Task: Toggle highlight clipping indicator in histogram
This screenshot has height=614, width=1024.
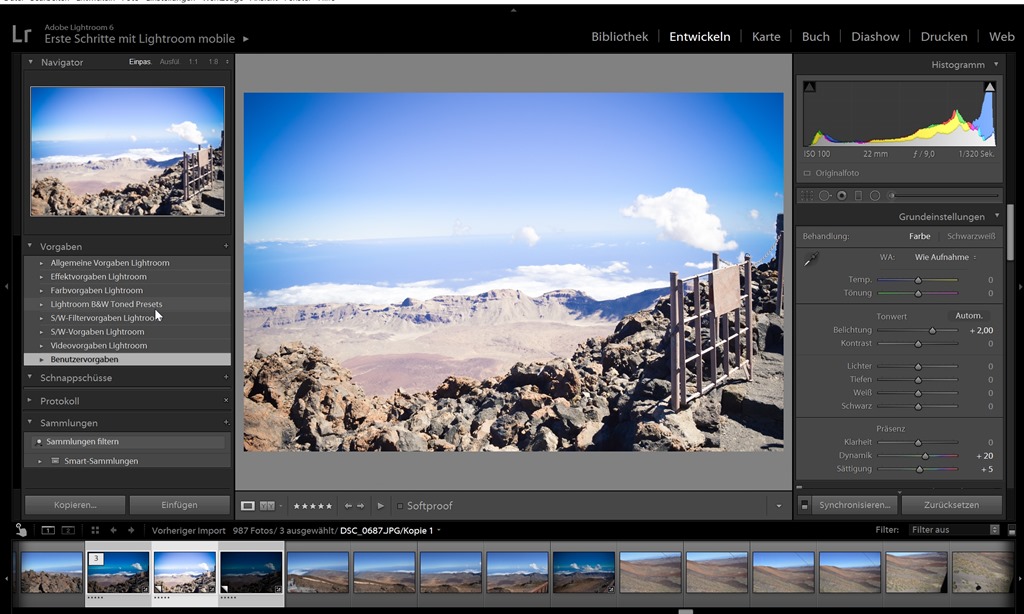Action: 990,87
